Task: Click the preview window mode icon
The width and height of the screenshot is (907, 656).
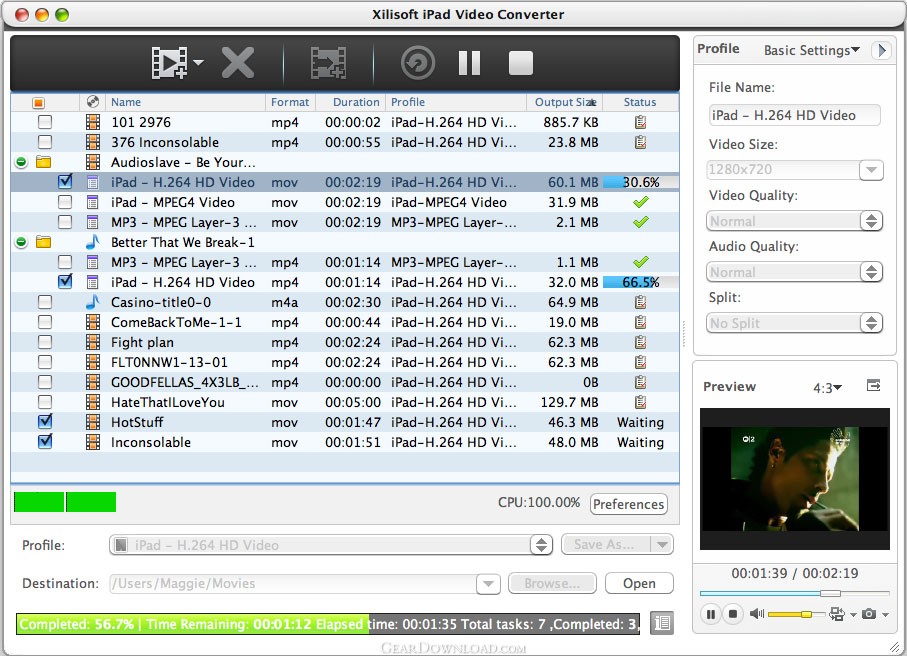Action: click(x=873, y=385)
